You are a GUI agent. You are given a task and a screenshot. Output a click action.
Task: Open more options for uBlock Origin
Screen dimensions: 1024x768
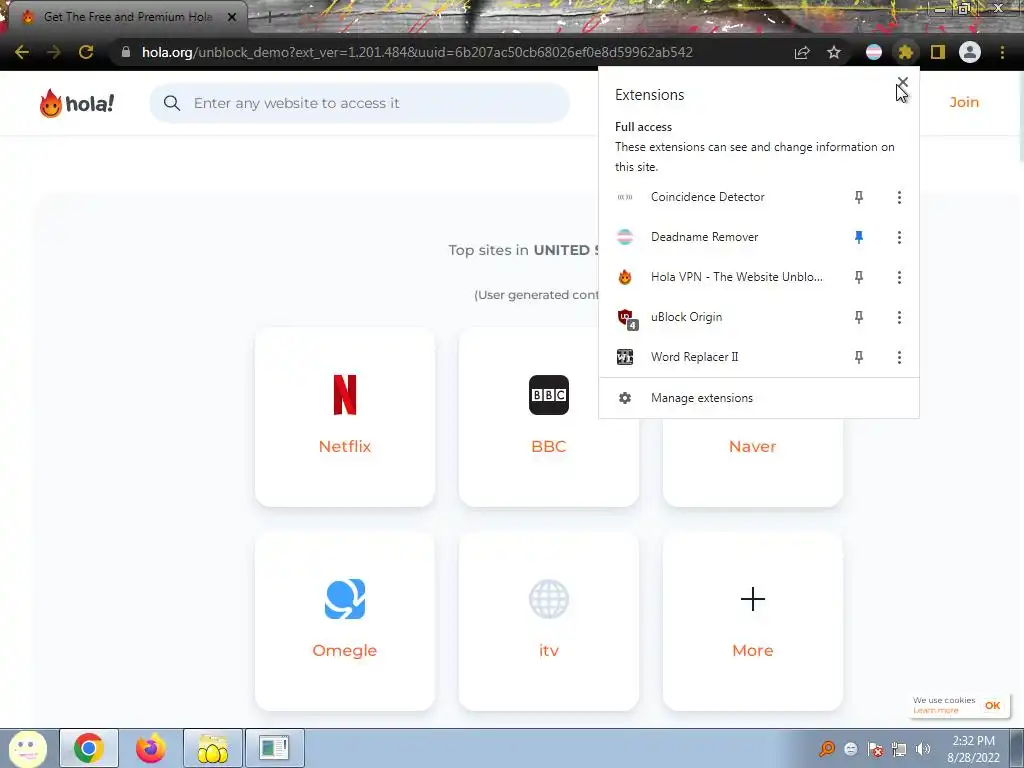(899, 317)
